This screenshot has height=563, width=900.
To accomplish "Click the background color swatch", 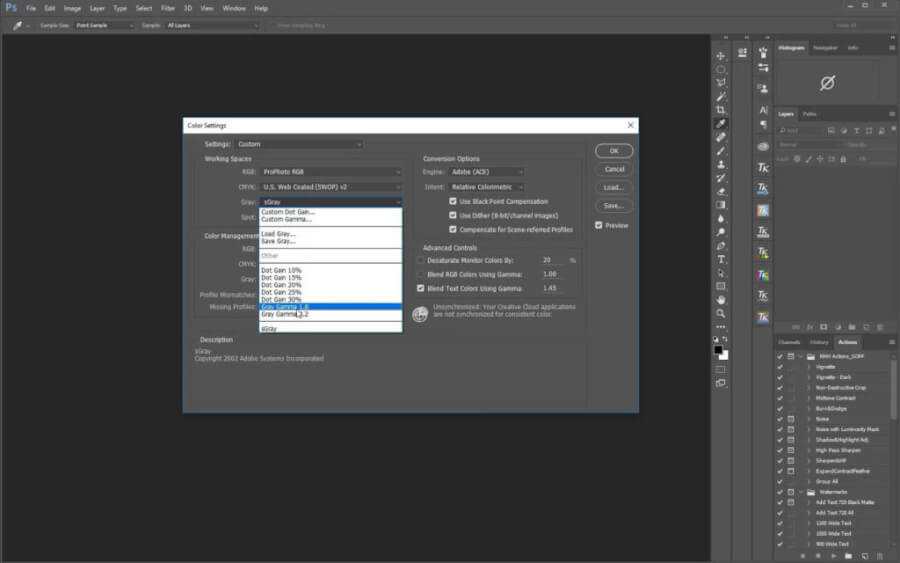I will 725,356.
